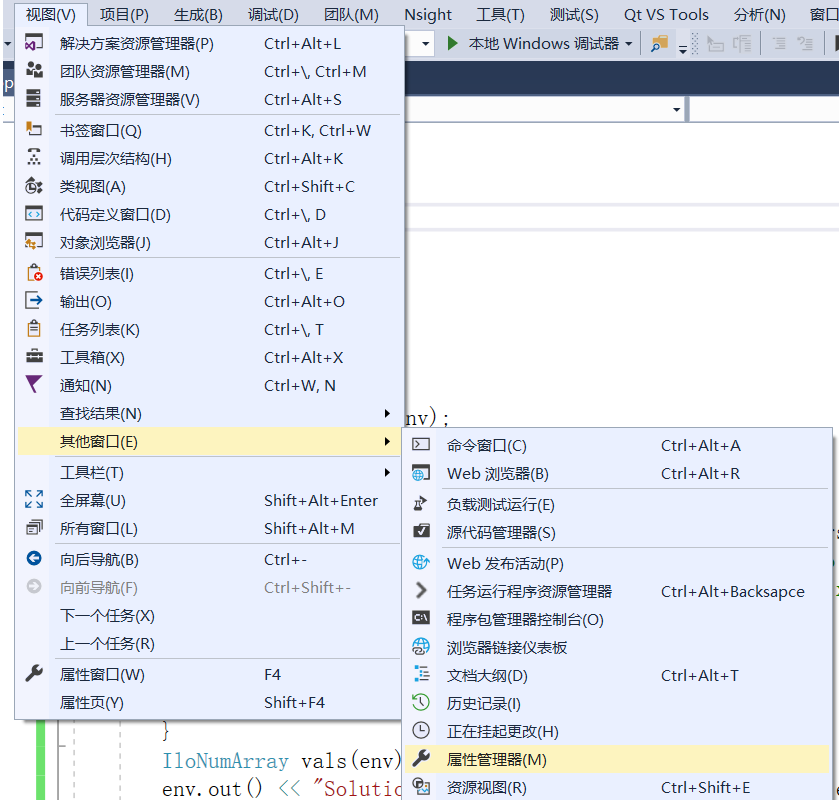
Task: Click the Property Manager wrench icon
Action: tap(421, 758)
